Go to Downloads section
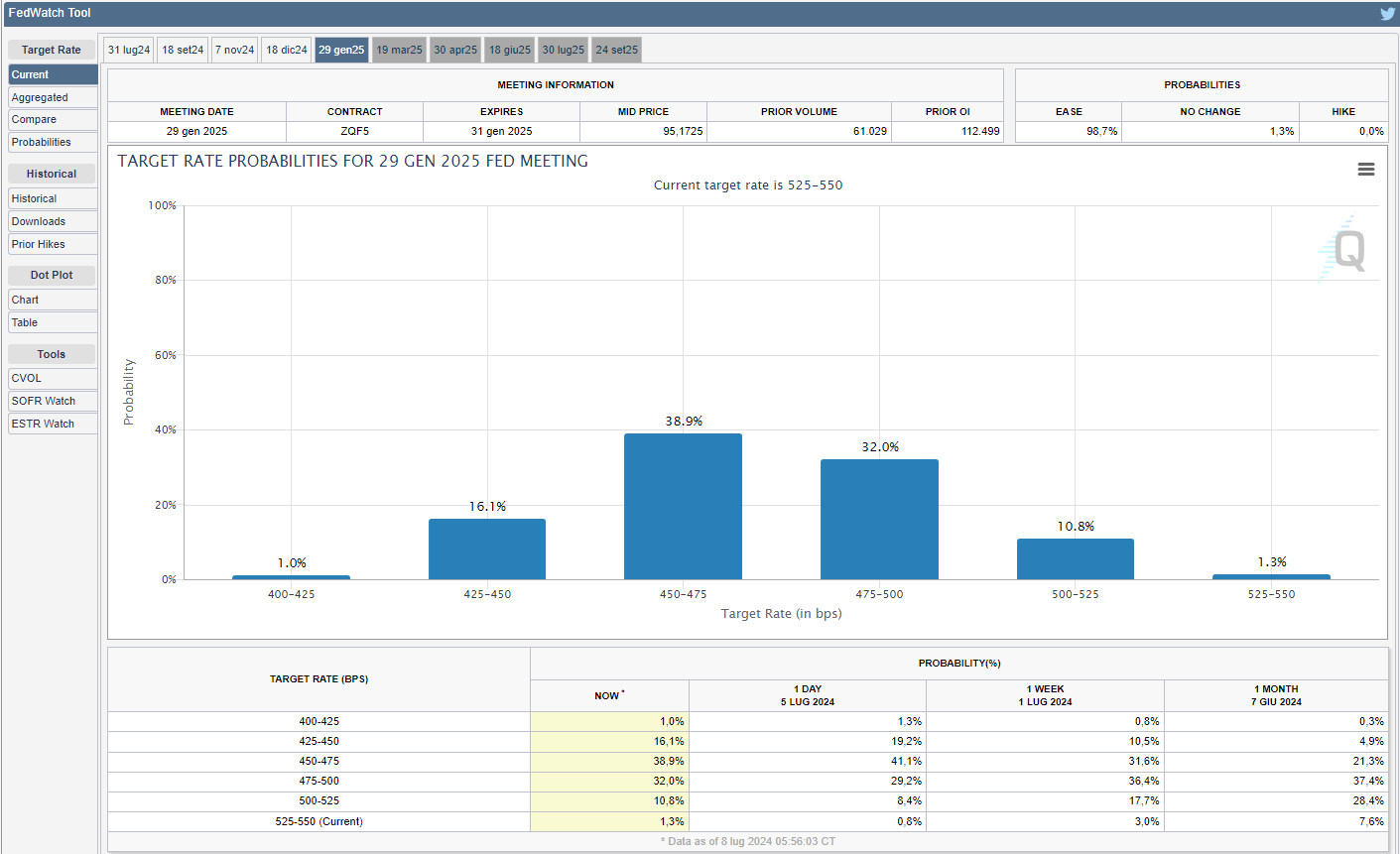The height and width of the screenshot is (854, 1400). (x=53, y=221)
